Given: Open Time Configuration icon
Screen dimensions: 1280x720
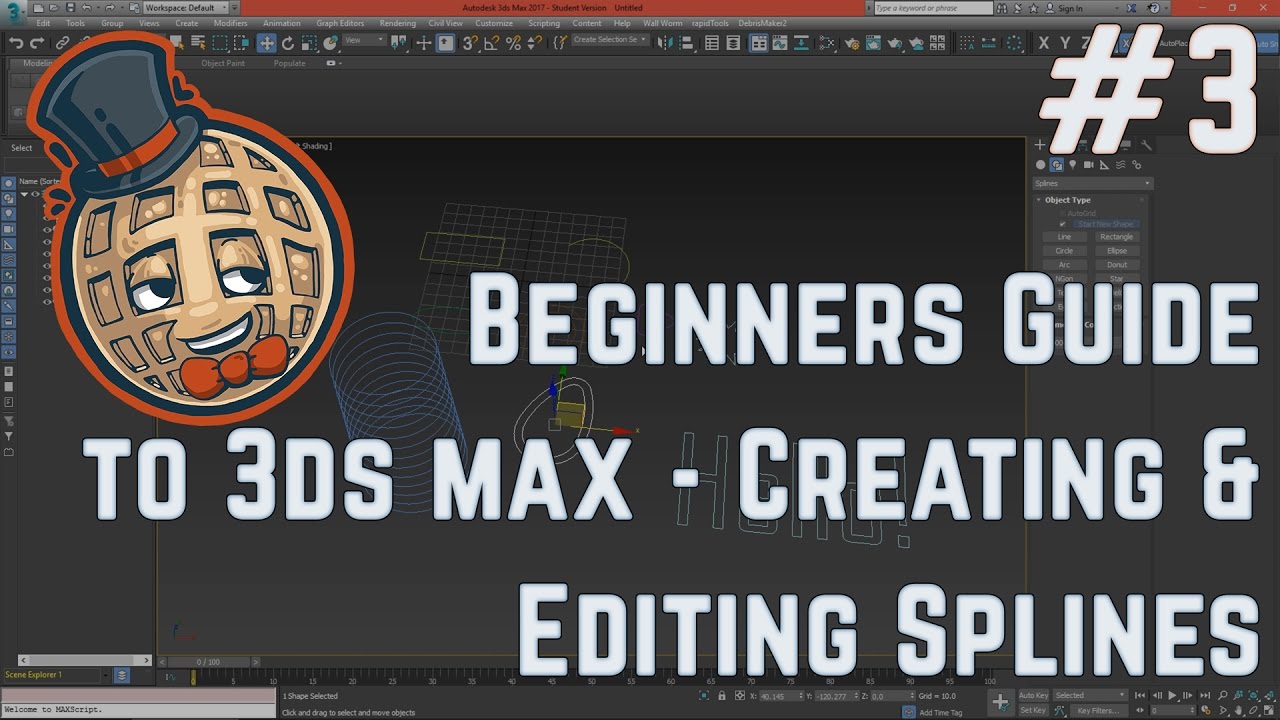Looking at the screenshot, I should coord(1205,710).
